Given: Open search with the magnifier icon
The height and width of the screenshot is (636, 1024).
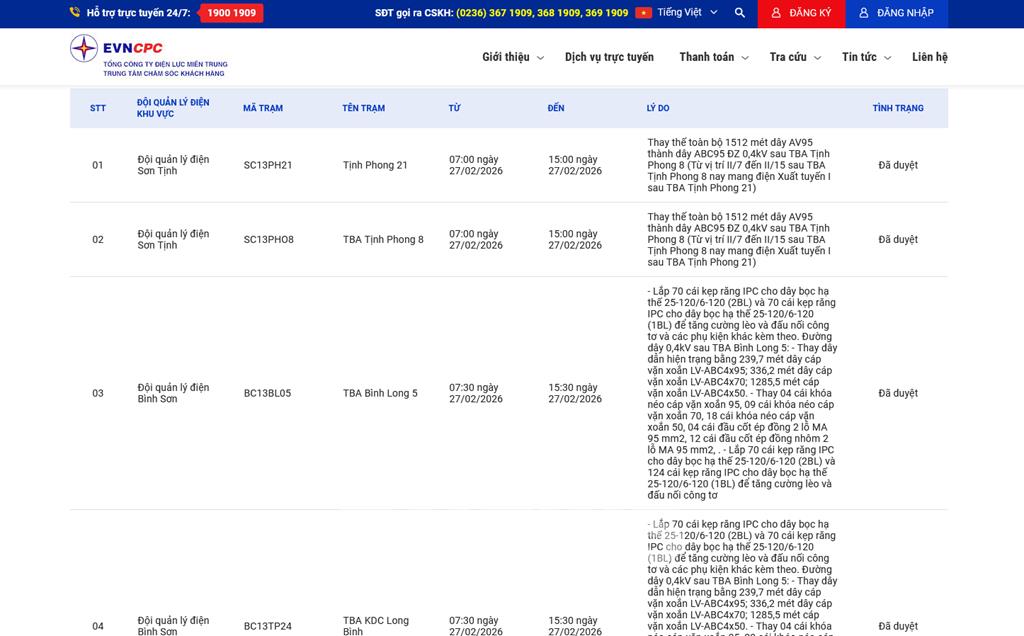Looking at the screenshot, I should coord(740,13).
